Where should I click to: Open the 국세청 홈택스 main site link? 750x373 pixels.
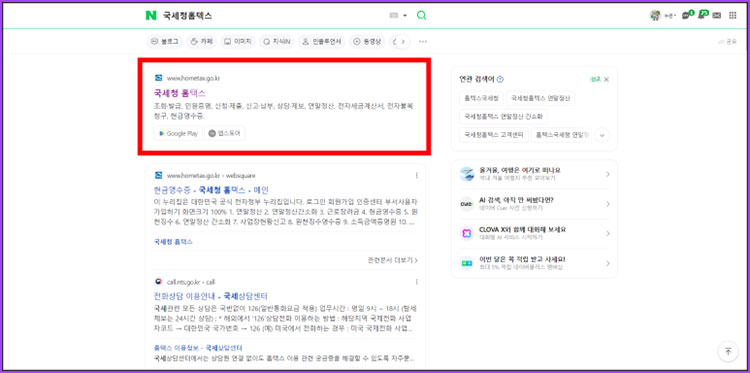179,93
